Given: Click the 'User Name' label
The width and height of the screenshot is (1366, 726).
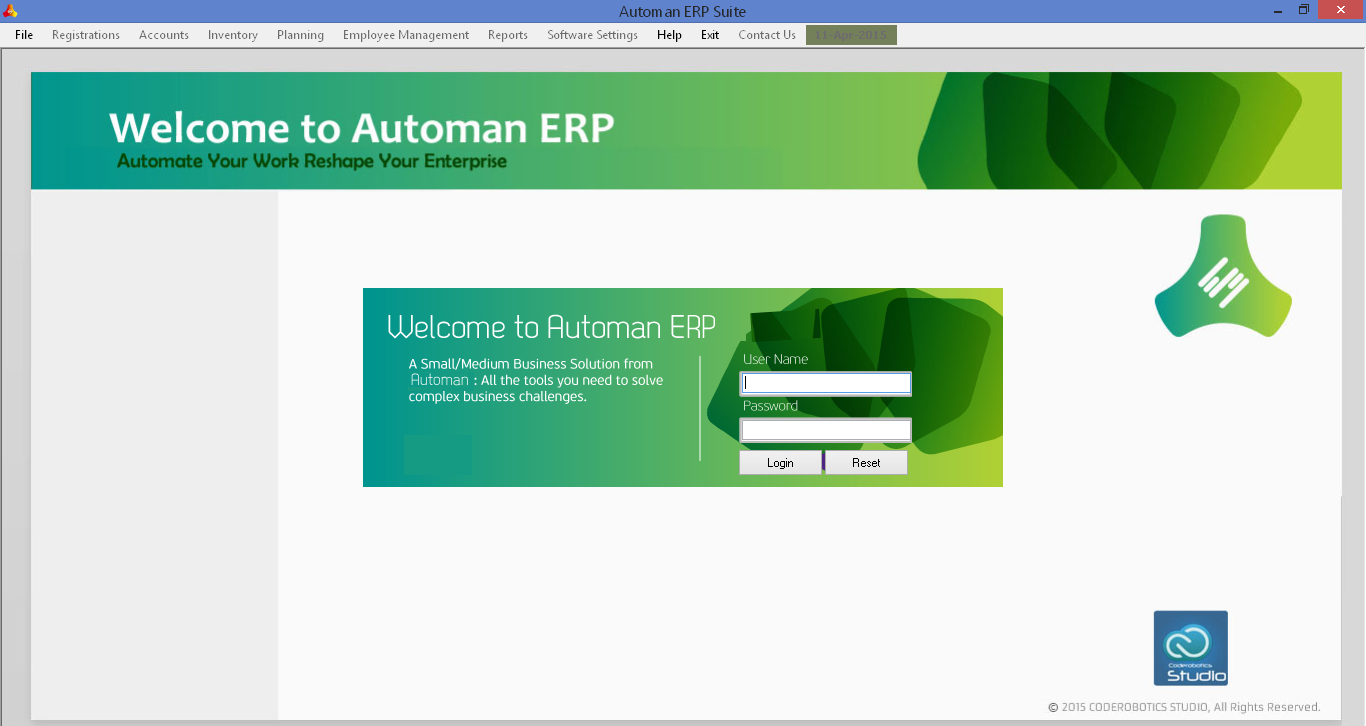Looking at the screenshot, I should point(775,359).
